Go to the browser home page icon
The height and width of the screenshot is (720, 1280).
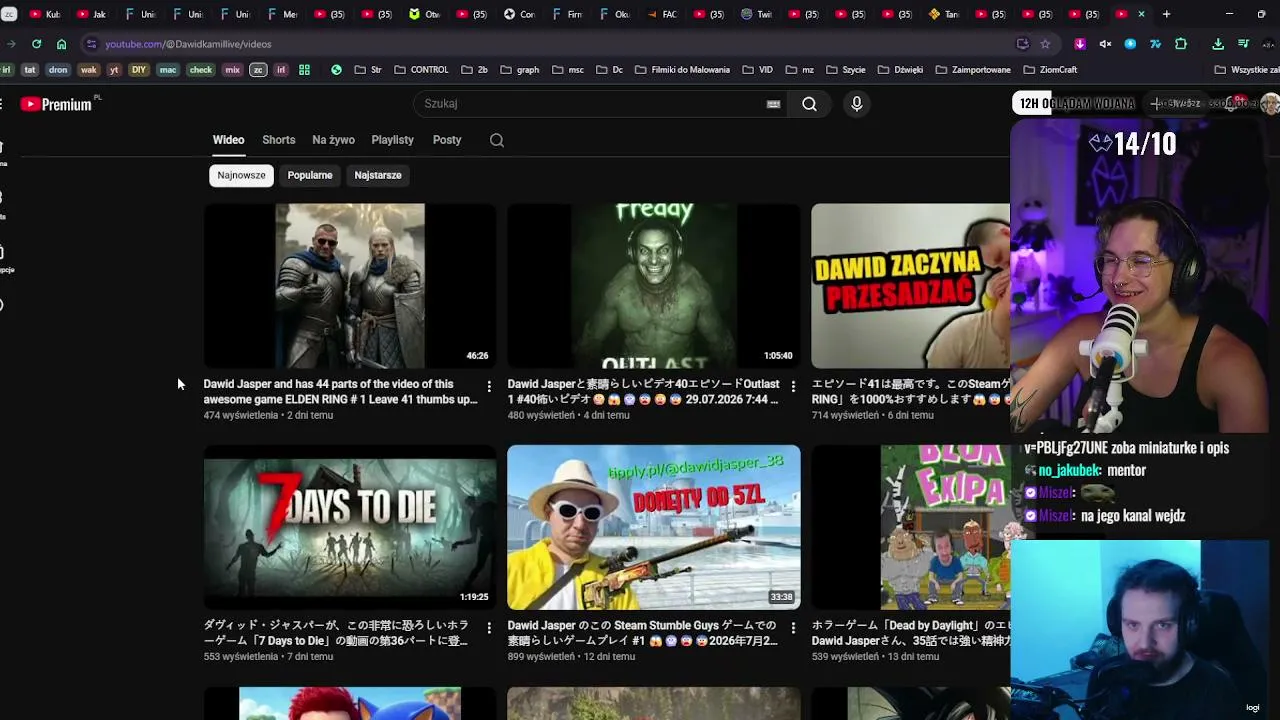(x=61, y=44)
